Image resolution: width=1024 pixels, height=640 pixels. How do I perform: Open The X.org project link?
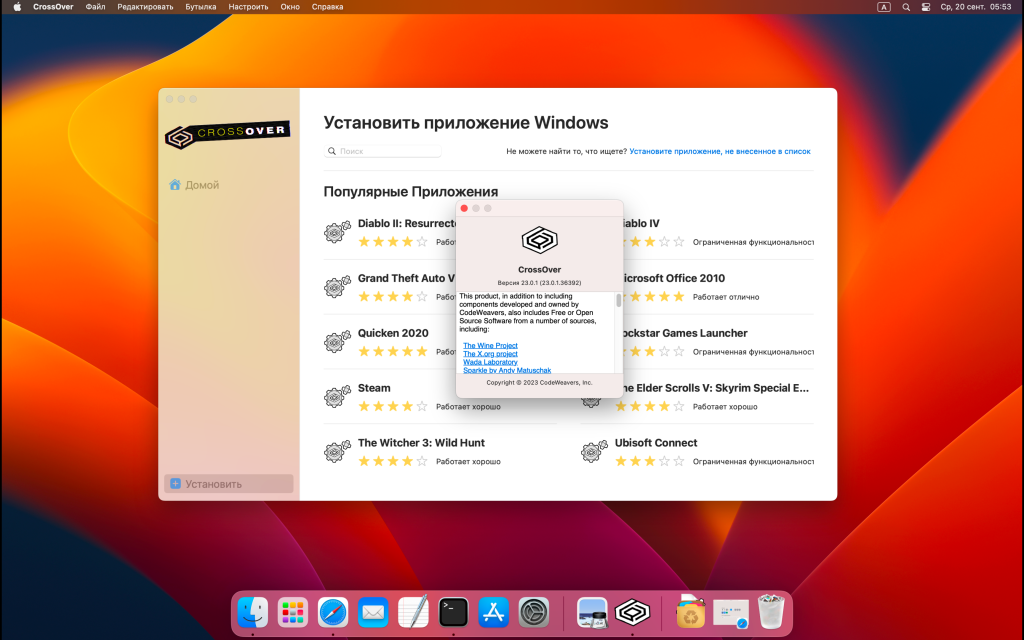pos(490,354)
